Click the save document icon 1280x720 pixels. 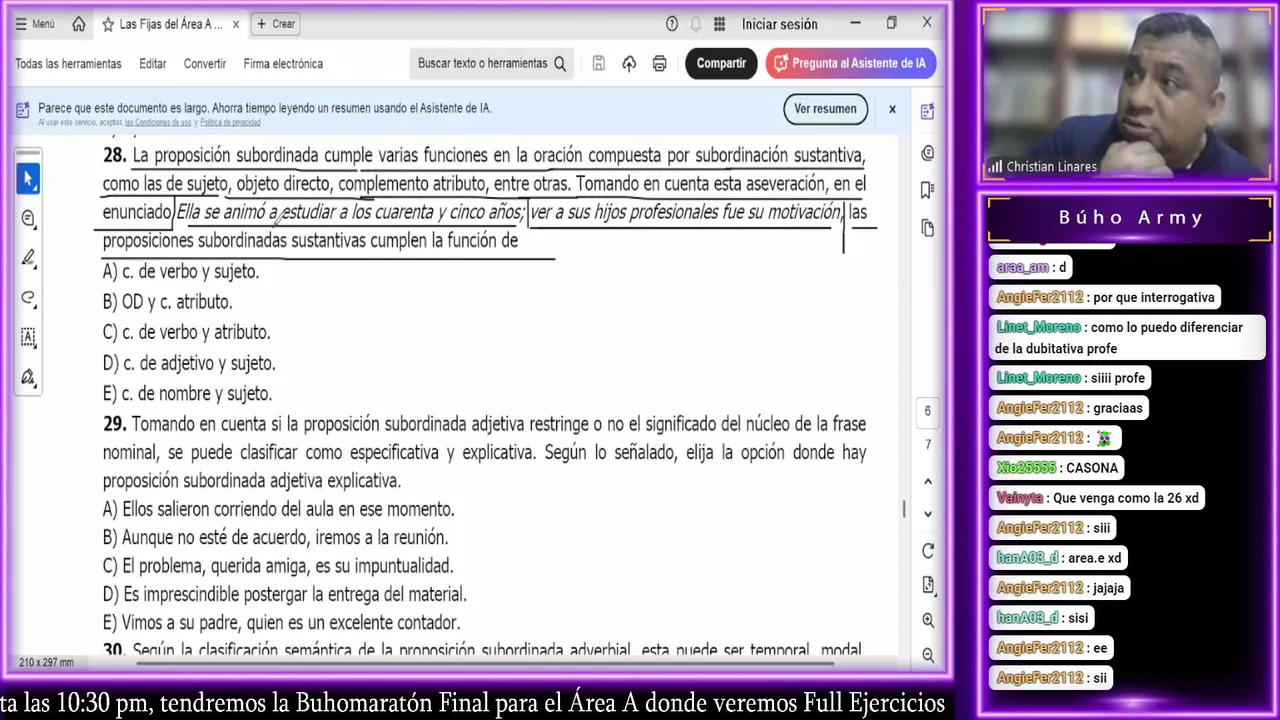[598, 63]
